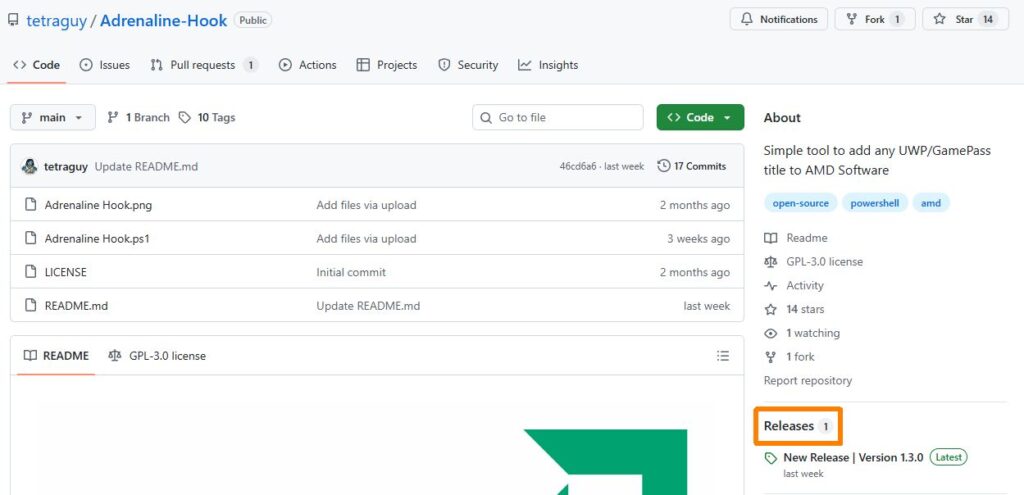
Task: Open the GPL-3.0 license link in About
Action: coord(814,262)
